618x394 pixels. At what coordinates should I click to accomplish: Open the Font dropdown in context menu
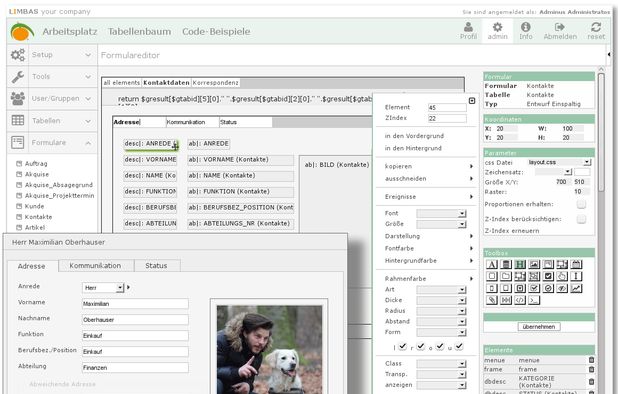click(x=441, y=214)
